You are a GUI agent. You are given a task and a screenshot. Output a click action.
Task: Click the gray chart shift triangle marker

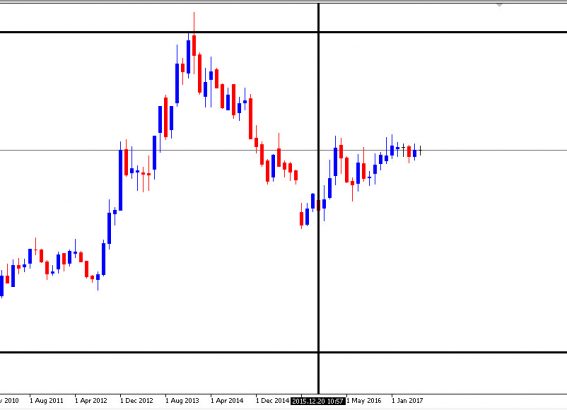click(x=499, y=5)
